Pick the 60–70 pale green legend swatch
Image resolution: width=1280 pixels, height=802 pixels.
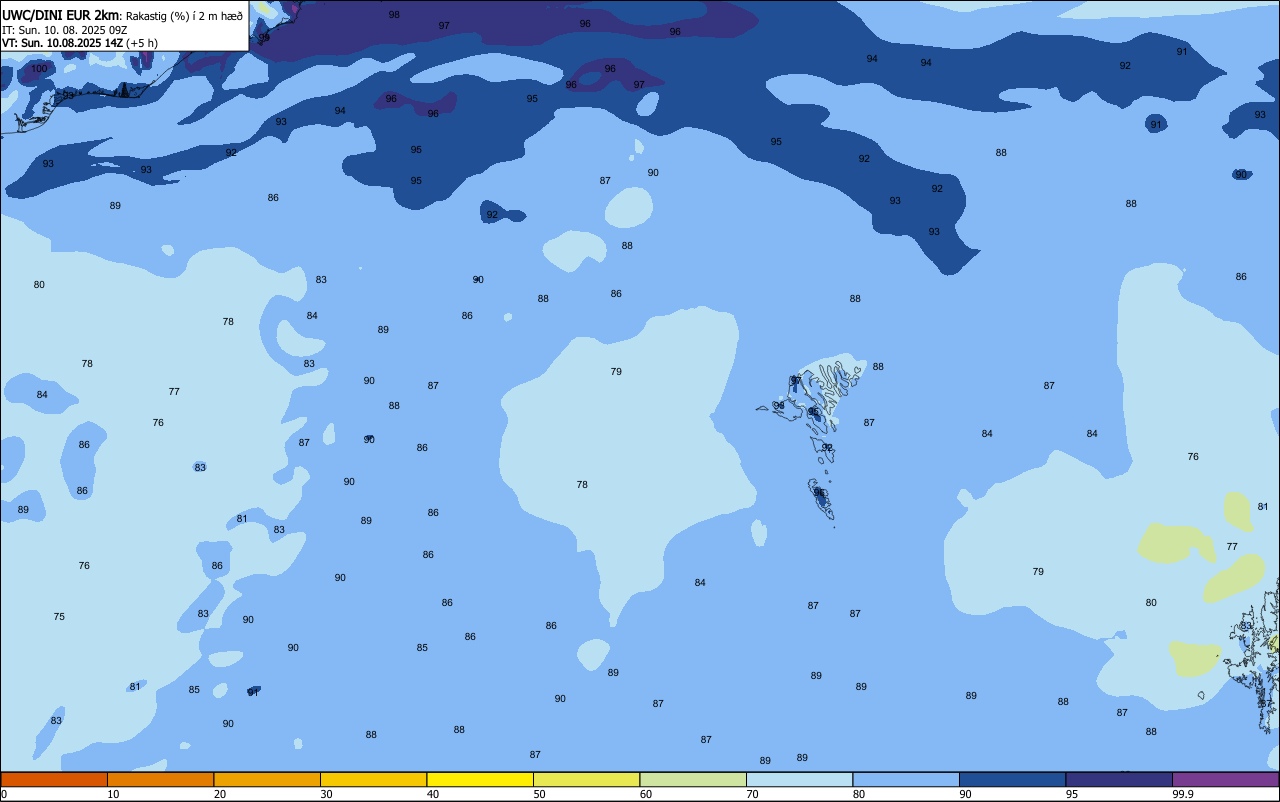pyautogui.click(x=693, y=779)
